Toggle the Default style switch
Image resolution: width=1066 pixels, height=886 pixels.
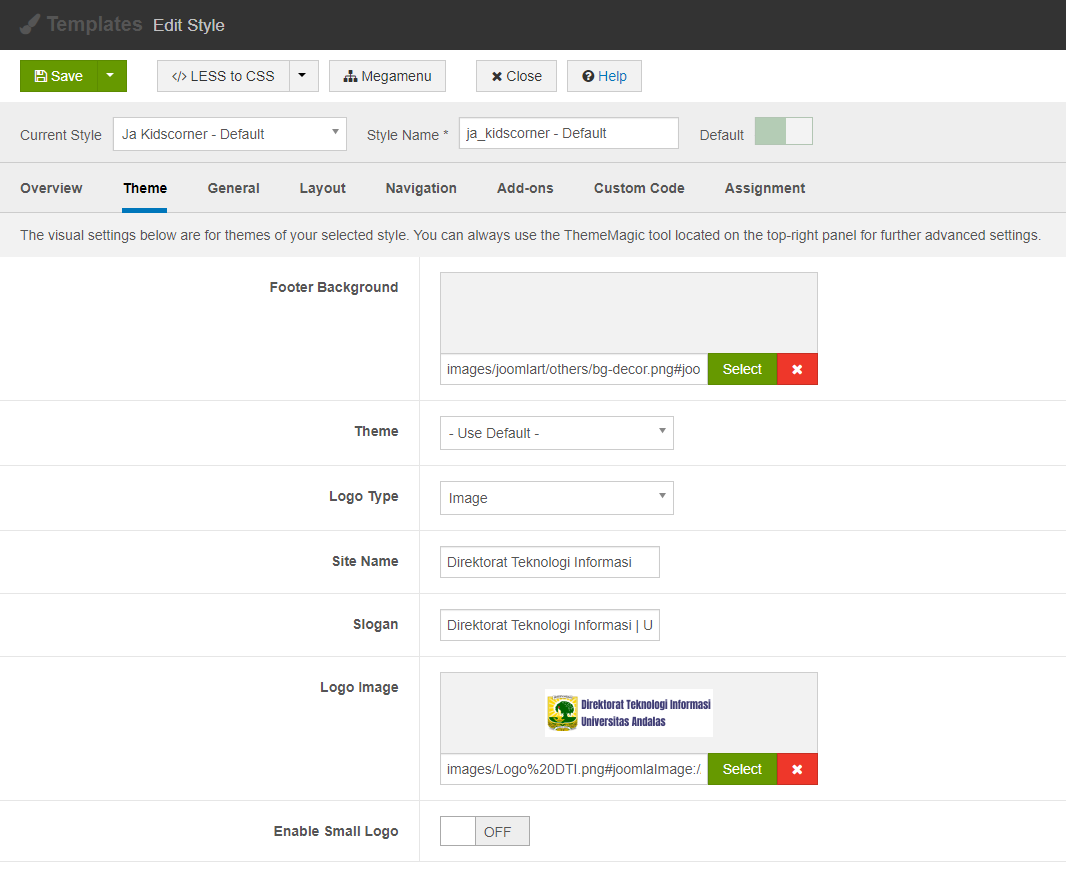click(x=783, y=132)
